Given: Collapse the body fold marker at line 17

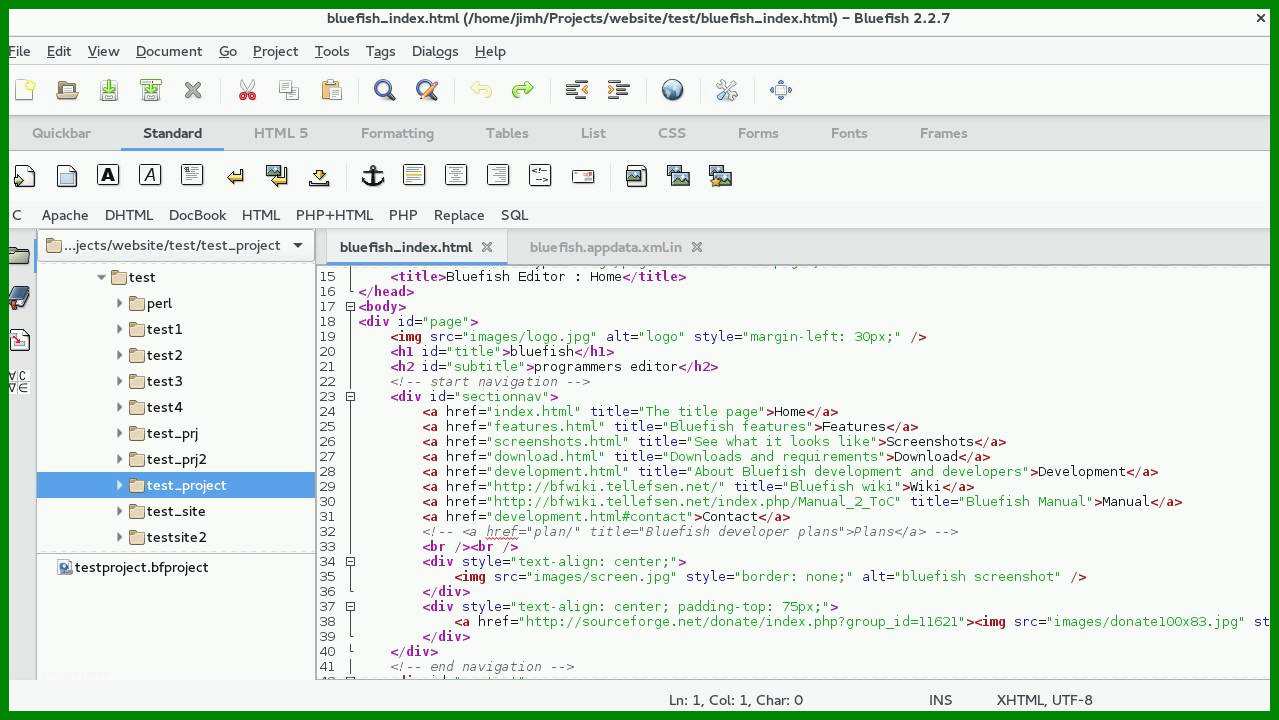Looking at the screenshot, I should 350,307.
